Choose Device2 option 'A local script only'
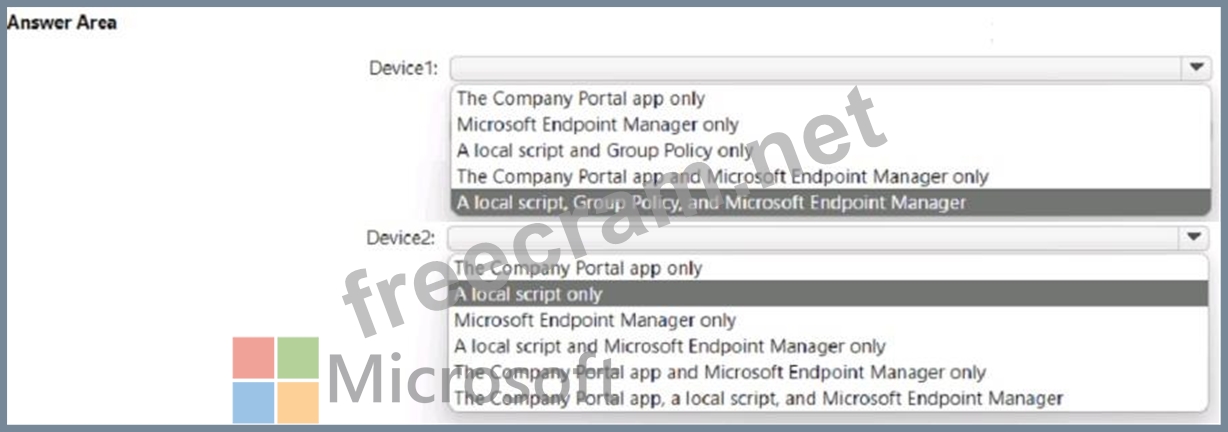Image resolution: width=1228 pixels, height=432 pixels. [529, 294]
